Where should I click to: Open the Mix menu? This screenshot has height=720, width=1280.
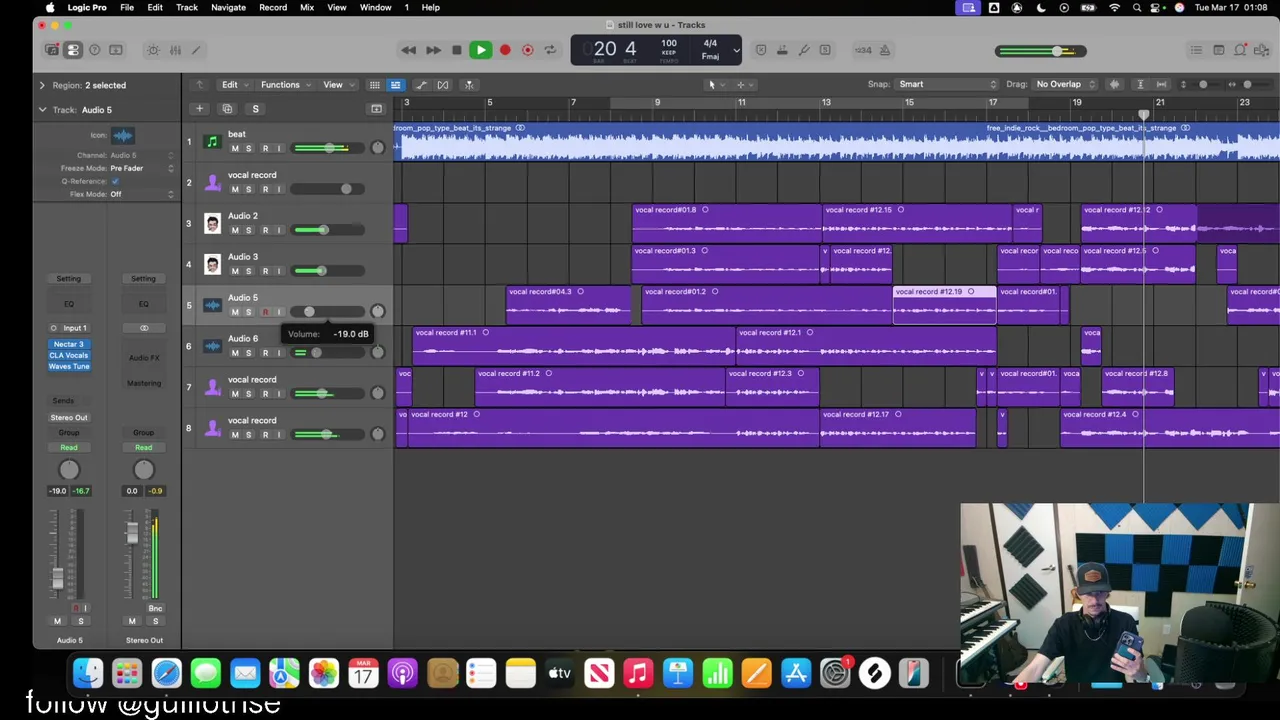pos(307,7)
